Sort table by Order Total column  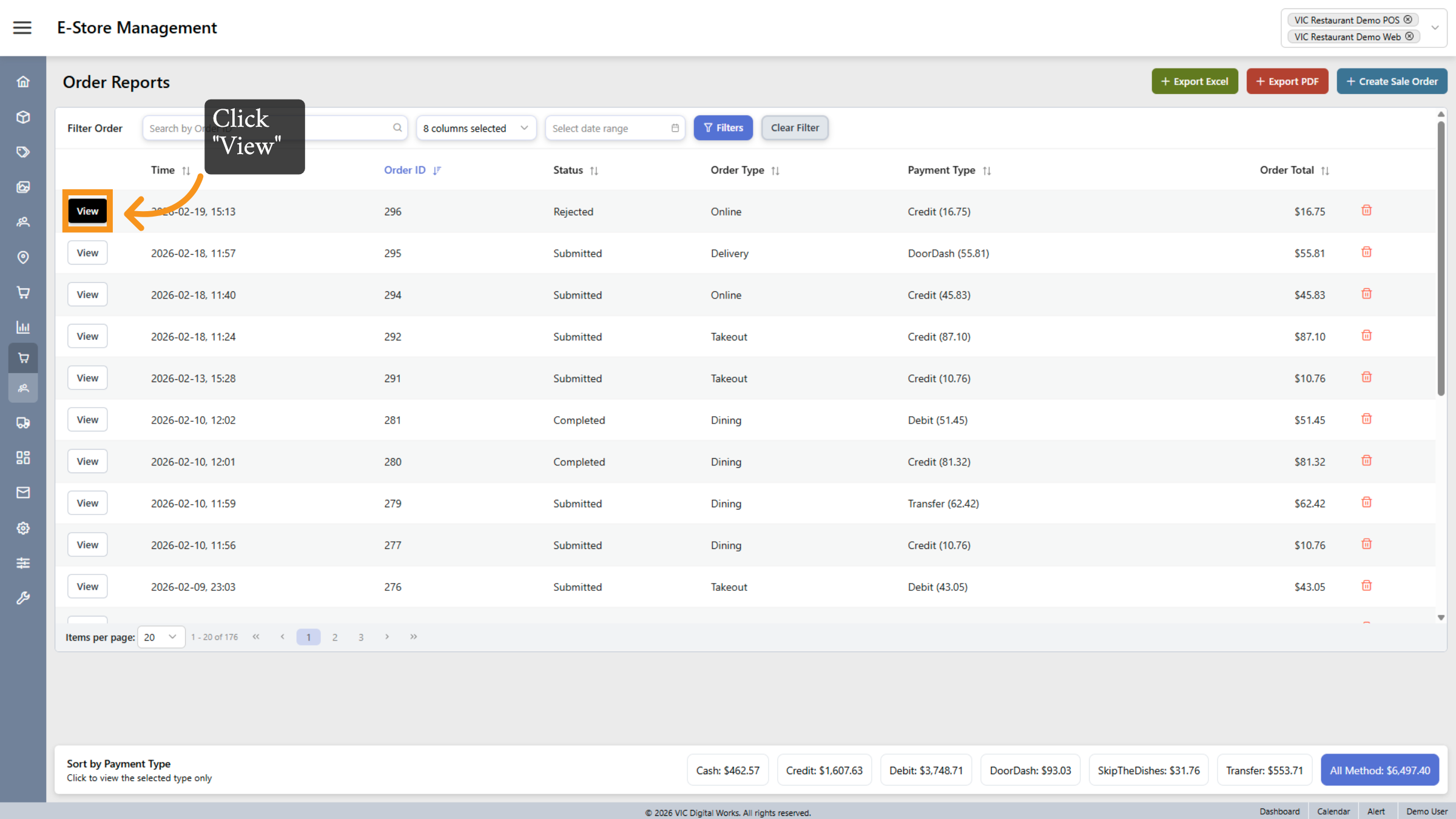1325,171
